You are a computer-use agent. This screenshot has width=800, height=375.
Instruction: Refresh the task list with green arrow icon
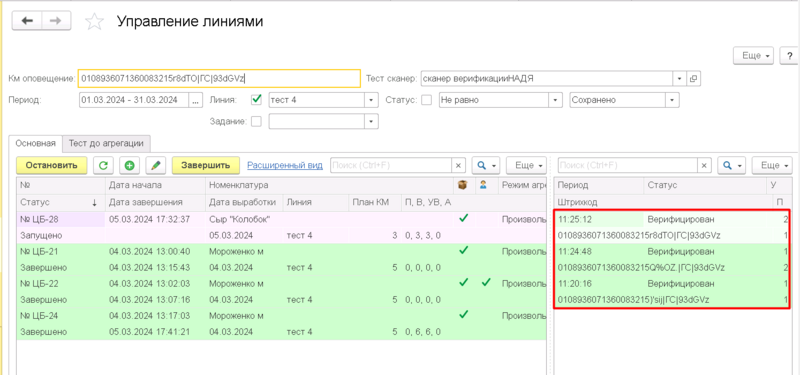coord(104,165)
